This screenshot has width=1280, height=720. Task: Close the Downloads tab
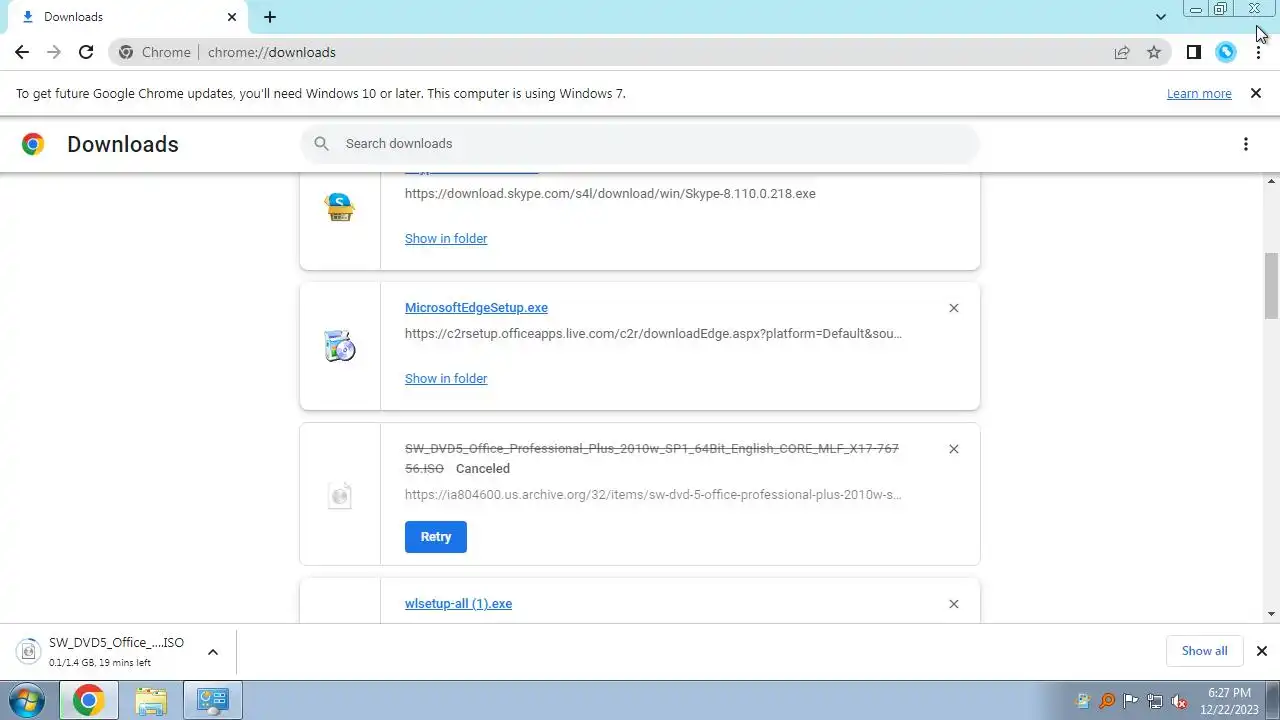[232, 17]
